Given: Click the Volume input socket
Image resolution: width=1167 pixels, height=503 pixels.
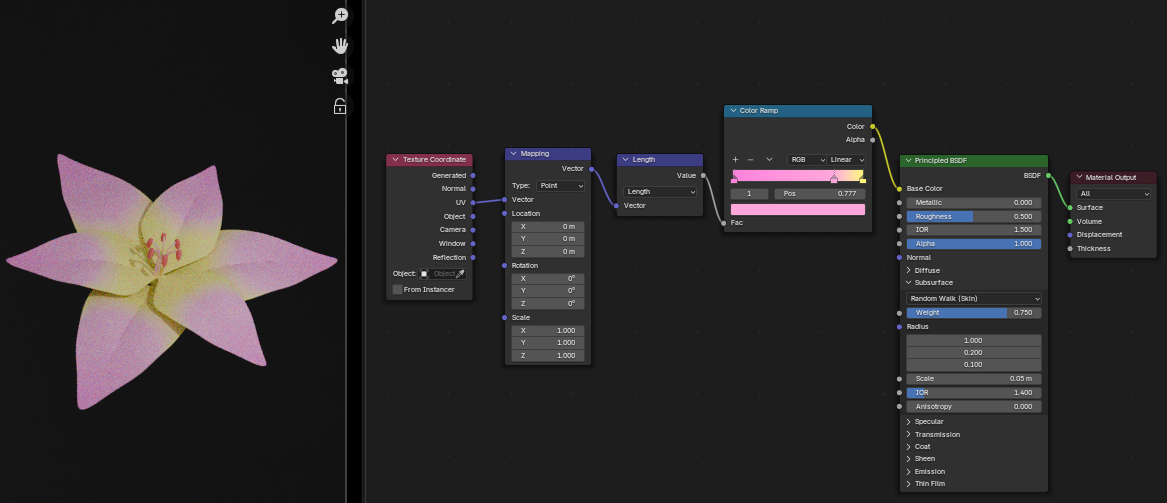Looking at the screenshot, I should pyautogui.click(x=1070, y=221).
